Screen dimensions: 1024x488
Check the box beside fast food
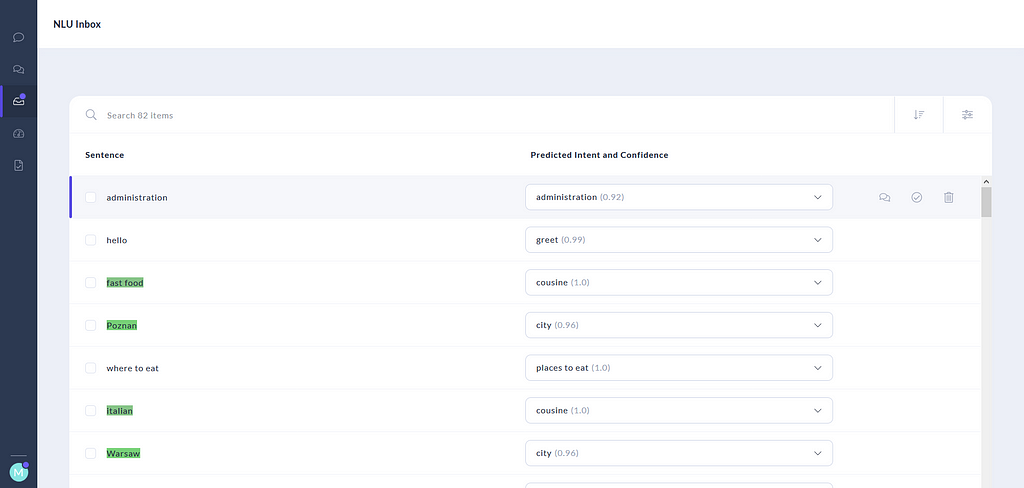91,282
